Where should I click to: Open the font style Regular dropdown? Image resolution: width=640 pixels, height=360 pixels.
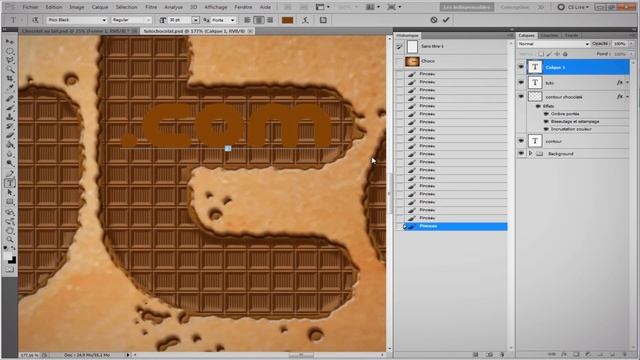click(148, 20)
